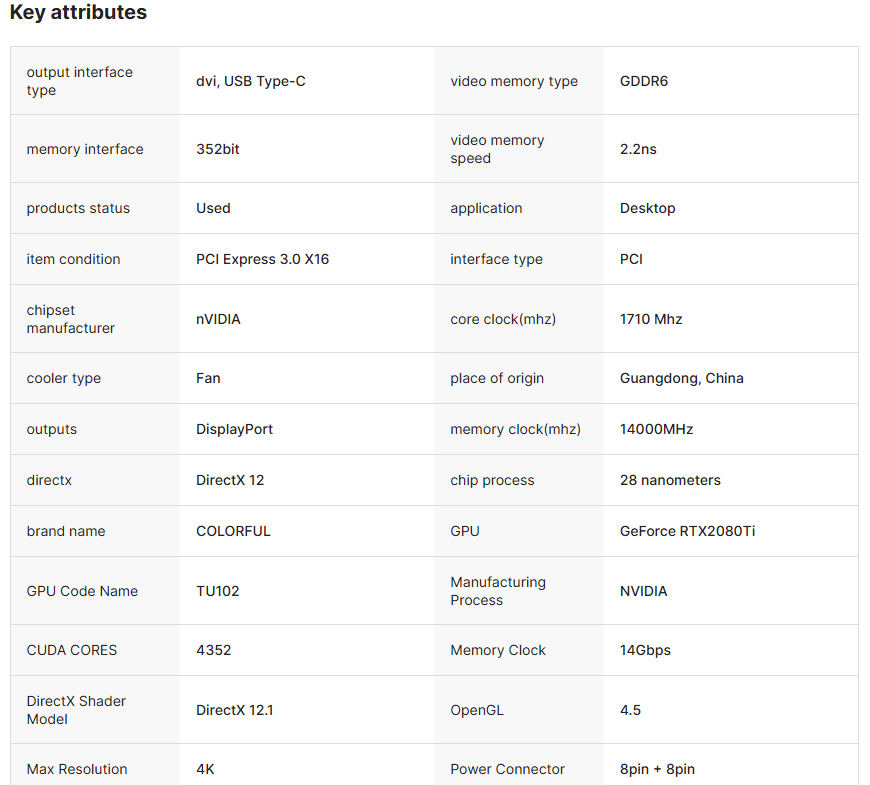Image resolution: width=870 pixels, height=785 pixels.
Task: Select the 'CUDA CORES' label
Action: click(x=72, y=650)
